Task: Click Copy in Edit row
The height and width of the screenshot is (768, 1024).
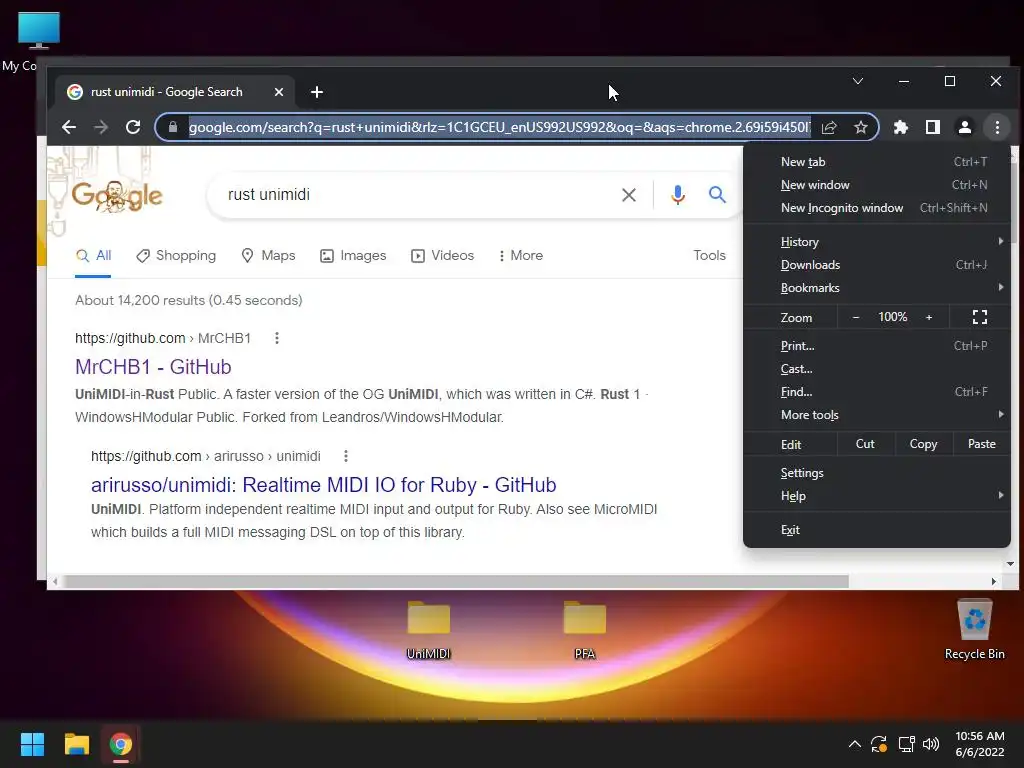Action: pyautogui.click(x=923, y=444)
